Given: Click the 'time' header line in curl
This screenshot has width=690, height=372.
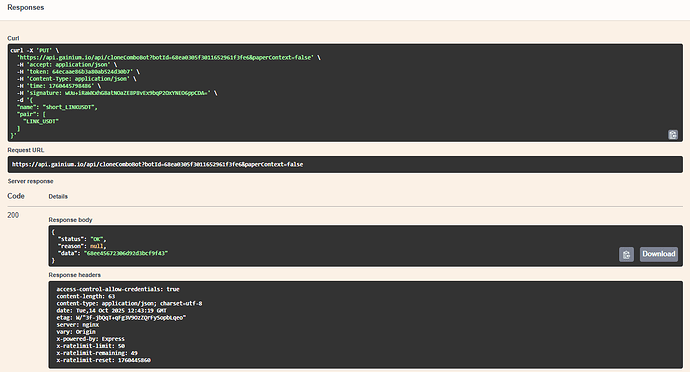Looking at the screenshot, I should coord(59,86).
